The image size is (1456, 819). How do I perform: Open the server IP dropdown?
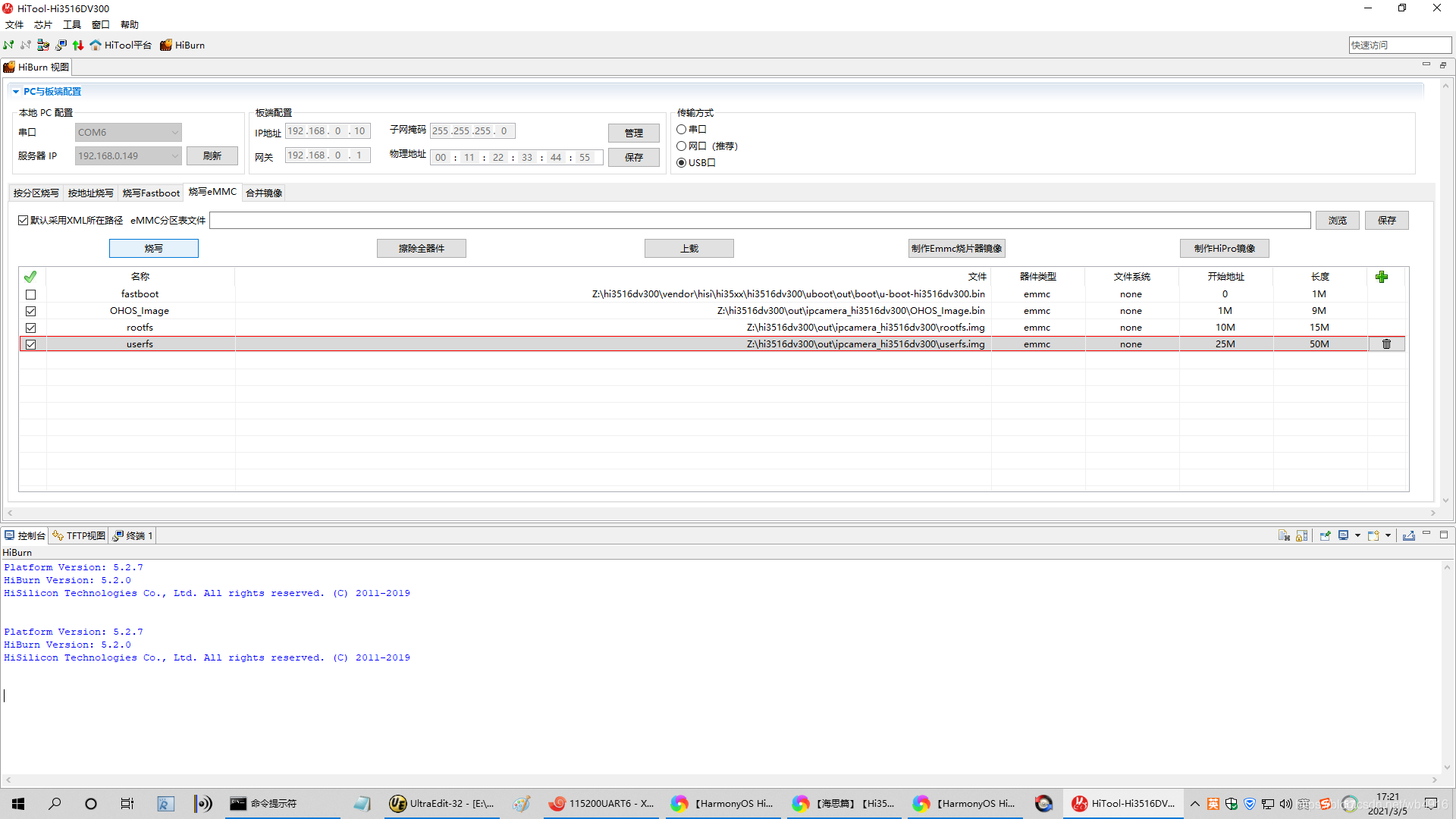174,156
